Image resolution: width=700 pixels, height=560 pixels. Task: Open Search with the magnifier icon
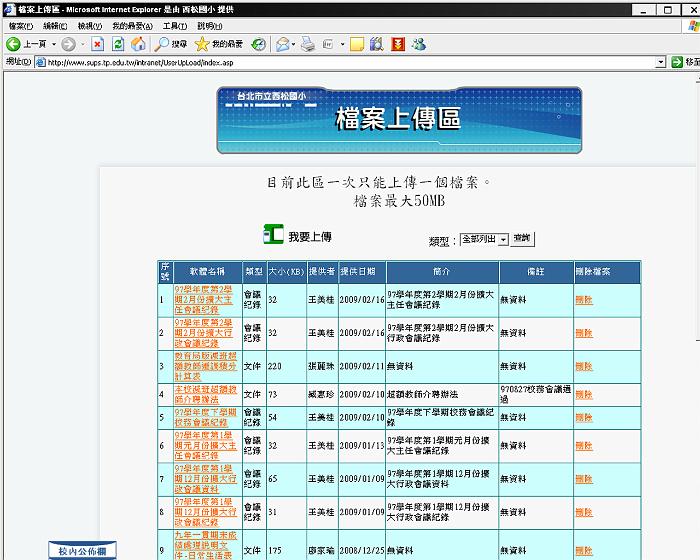tap(161, 44)
